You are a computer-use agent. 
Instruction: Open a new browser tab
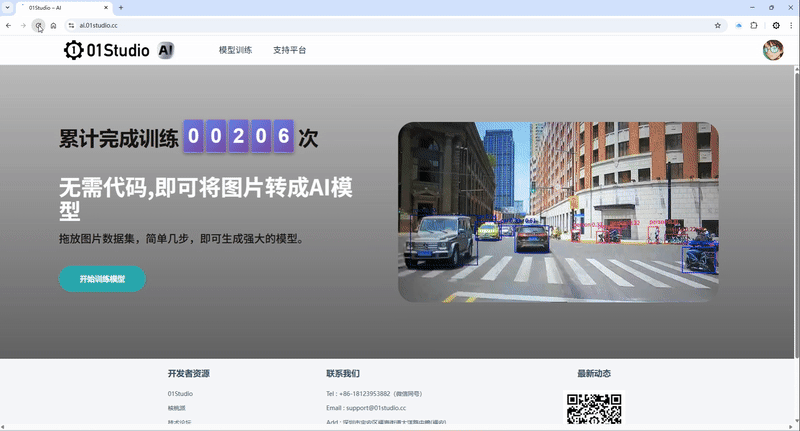pyautogui.click(x=121, y=7)
